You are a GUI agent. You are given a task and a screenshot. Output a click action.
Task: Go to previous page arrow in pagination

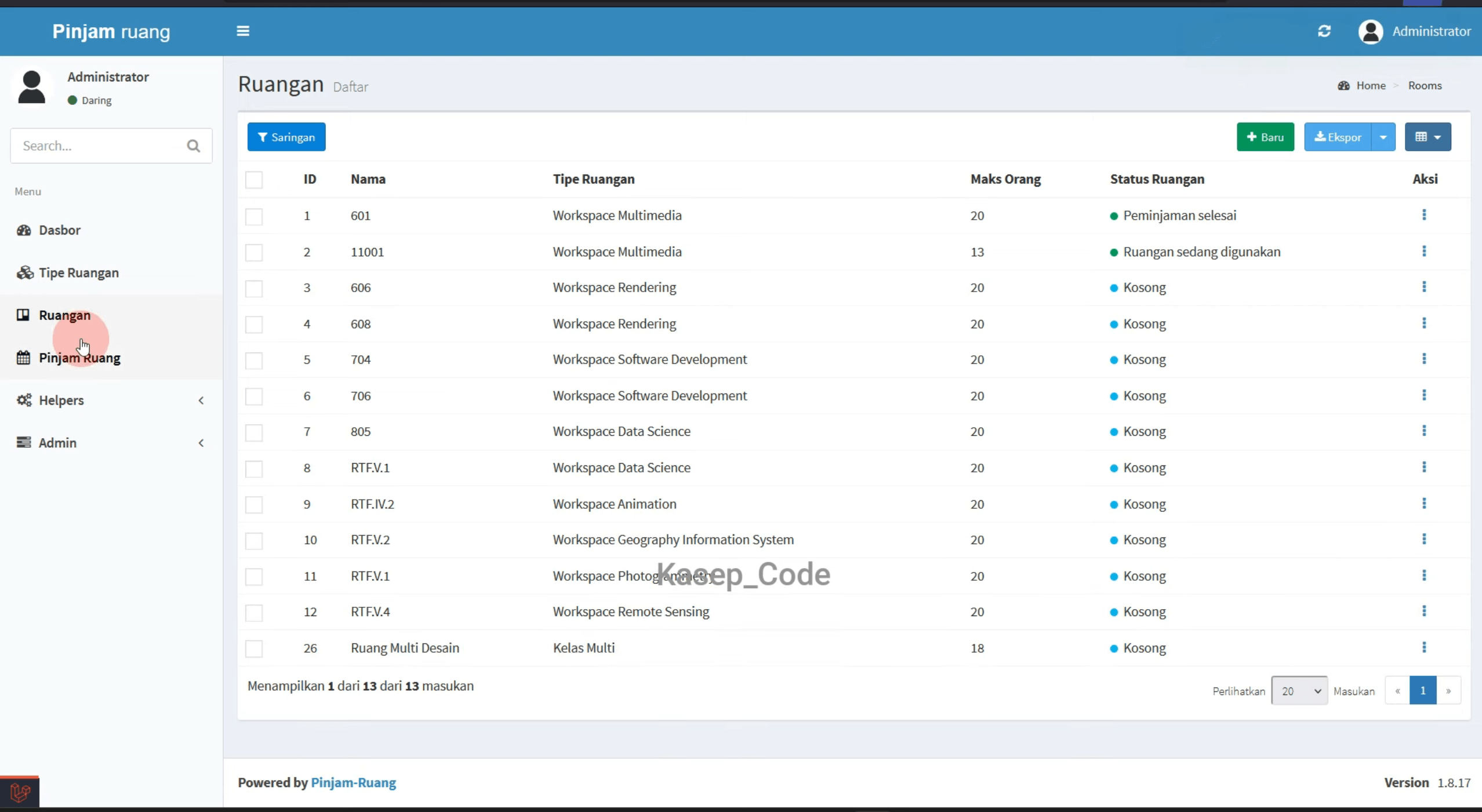coord(1397,691)
